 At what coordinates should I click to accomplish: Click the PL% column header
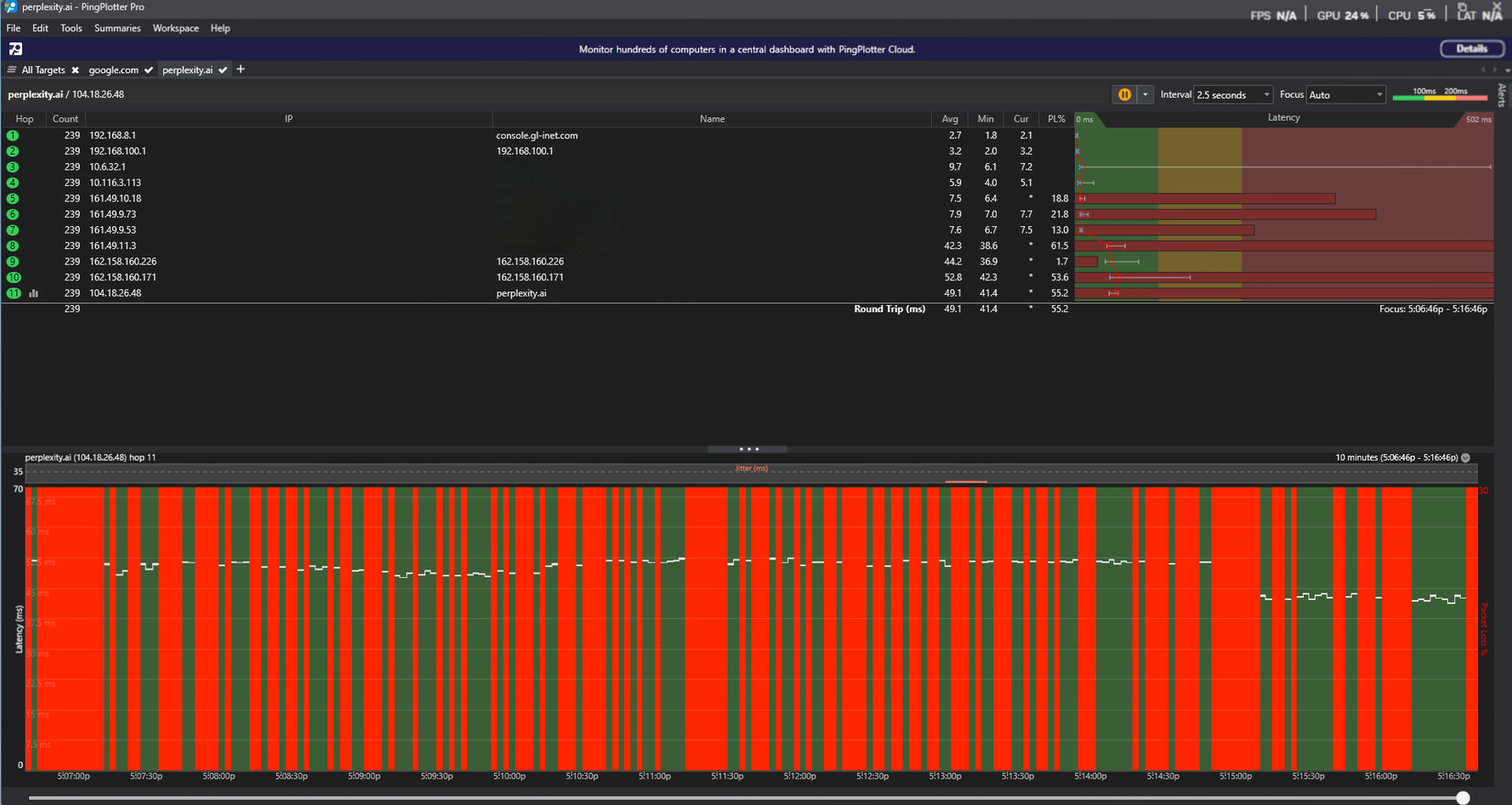click(1057, 119)
